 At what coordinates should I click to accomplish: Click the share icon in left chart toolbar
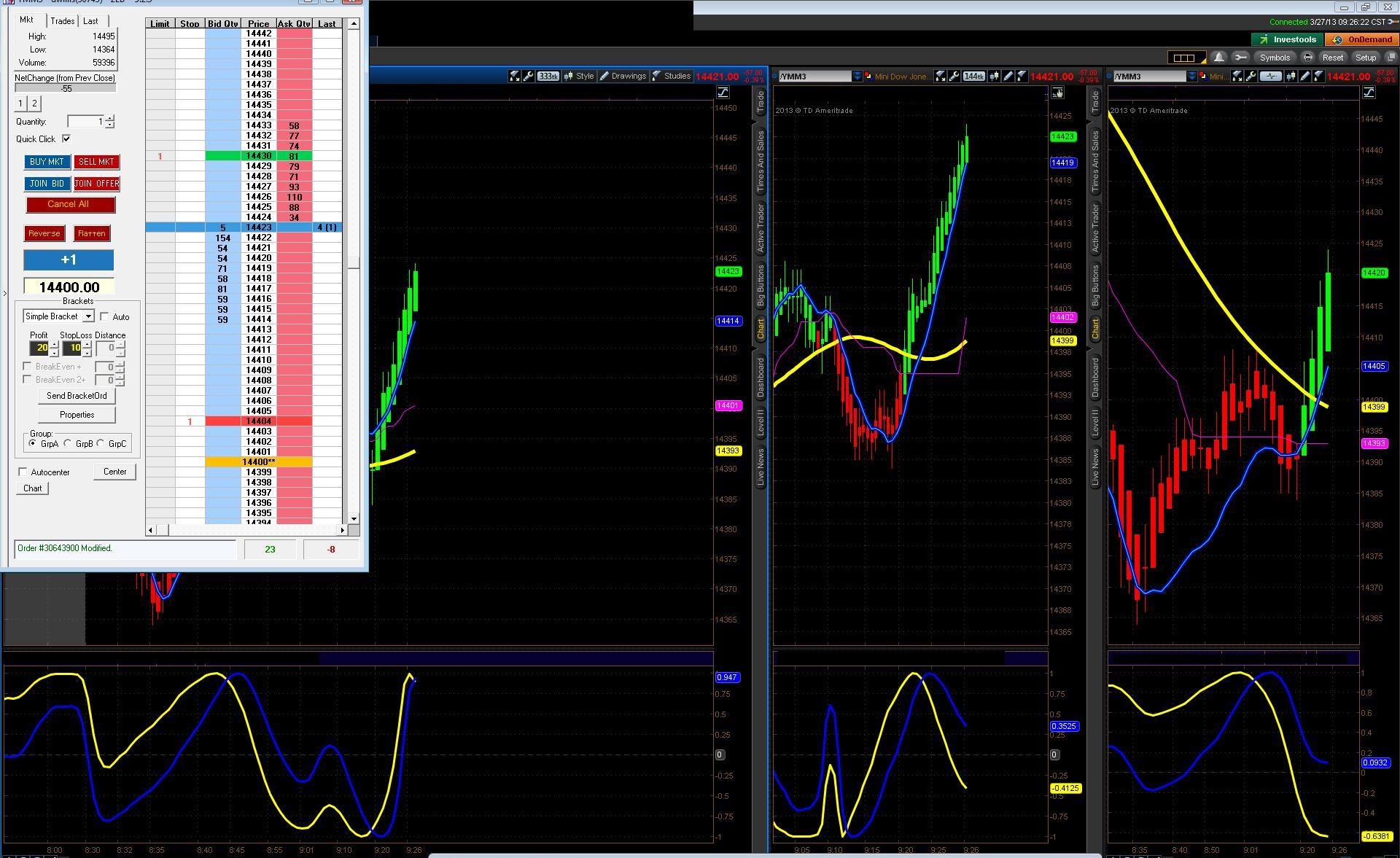(x=514, y=76)
